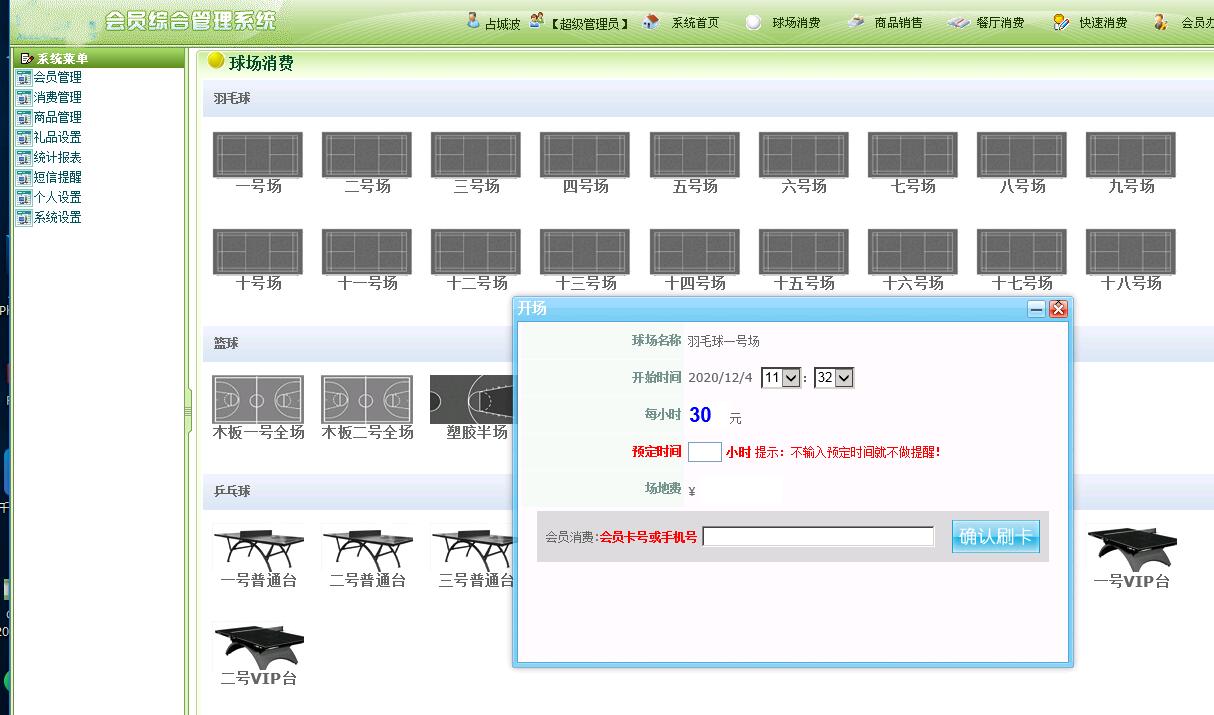This screenshot has height=715, width=1214.
Task: Close the 开场 dialog
Action: 1059,309
